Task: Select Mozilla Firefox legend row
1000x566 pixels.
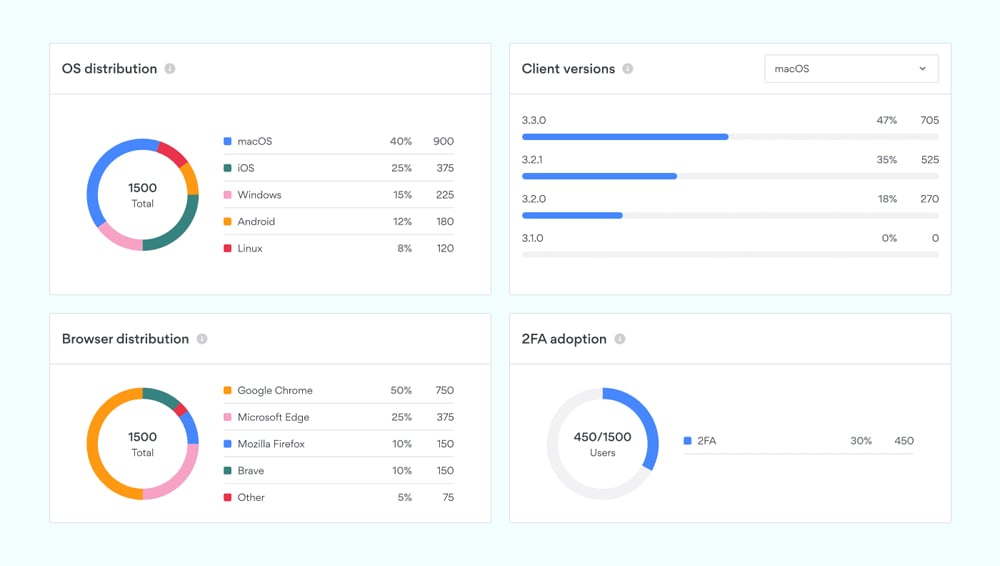Action: (x=271, y=444)
